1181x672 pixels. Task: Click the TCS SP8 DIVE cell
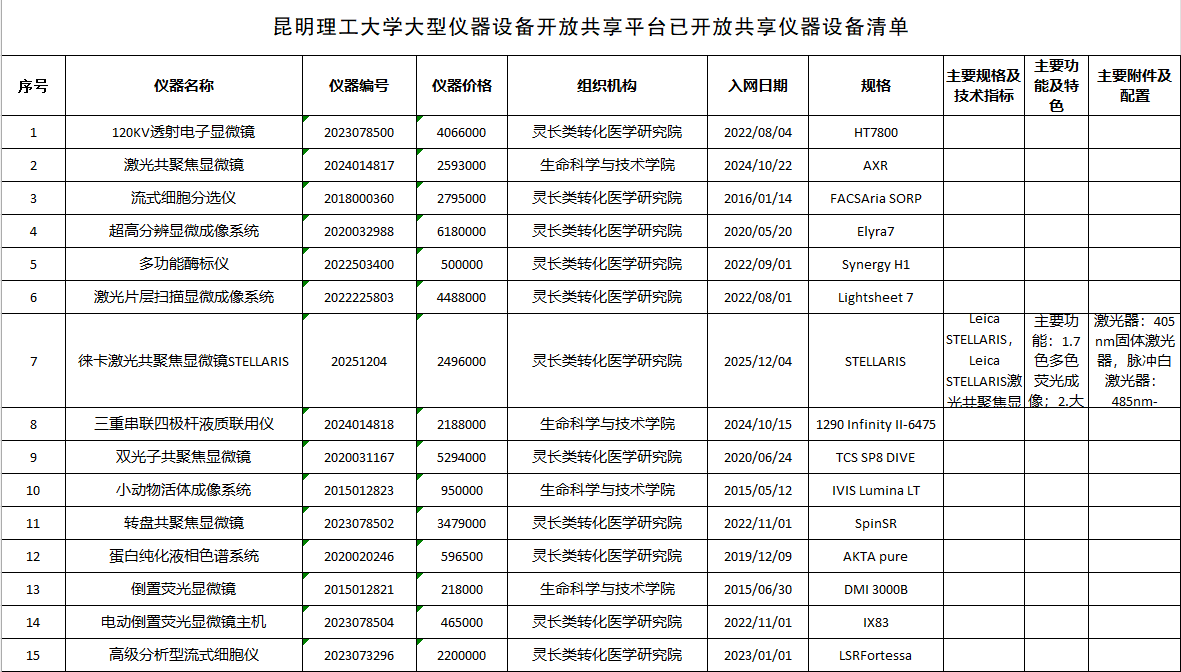[876, 457]
